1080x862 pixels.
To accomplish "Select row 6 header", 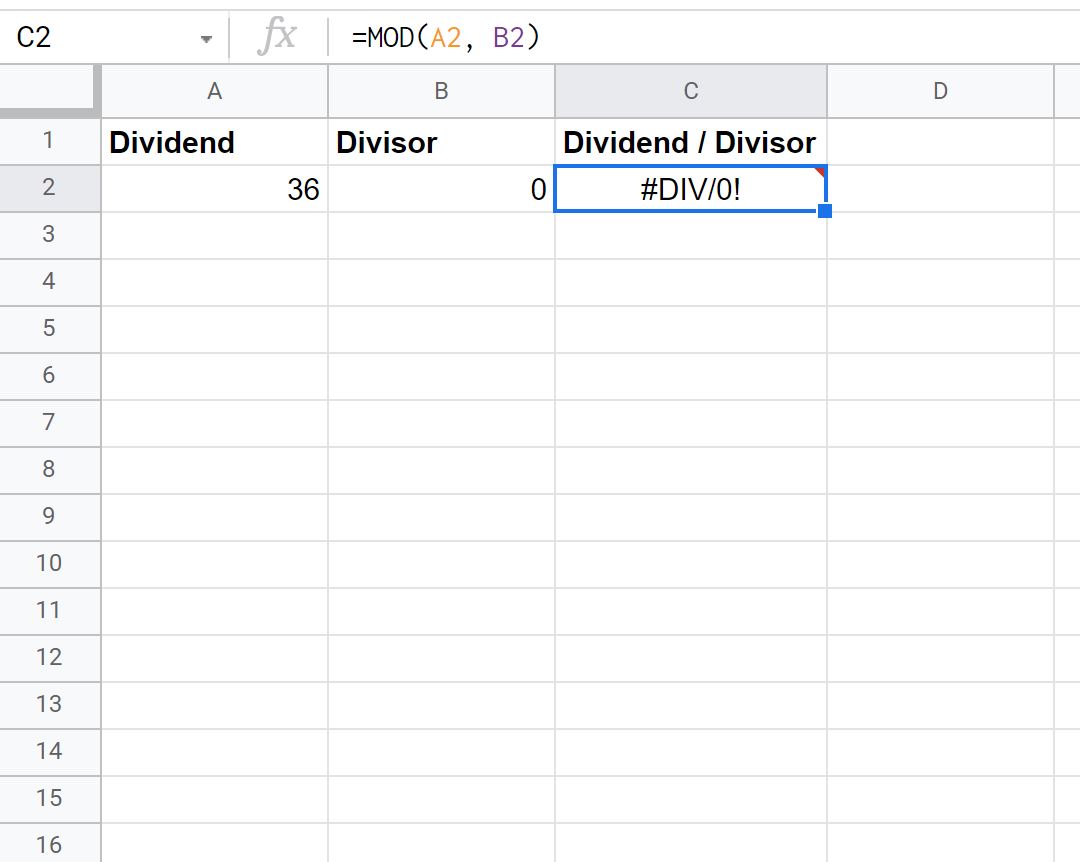I will [48, 376].
